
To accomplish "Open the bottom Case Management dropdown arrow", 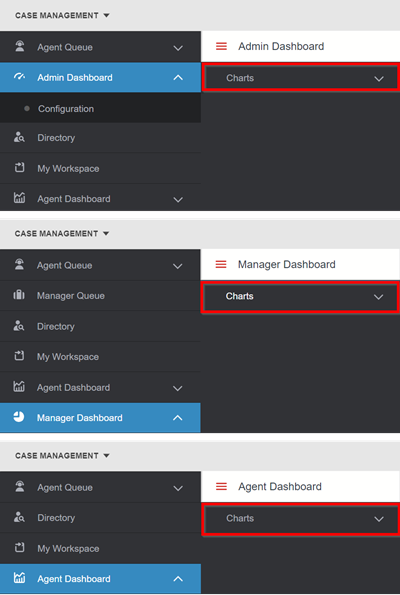I will (x=107, y=455).
